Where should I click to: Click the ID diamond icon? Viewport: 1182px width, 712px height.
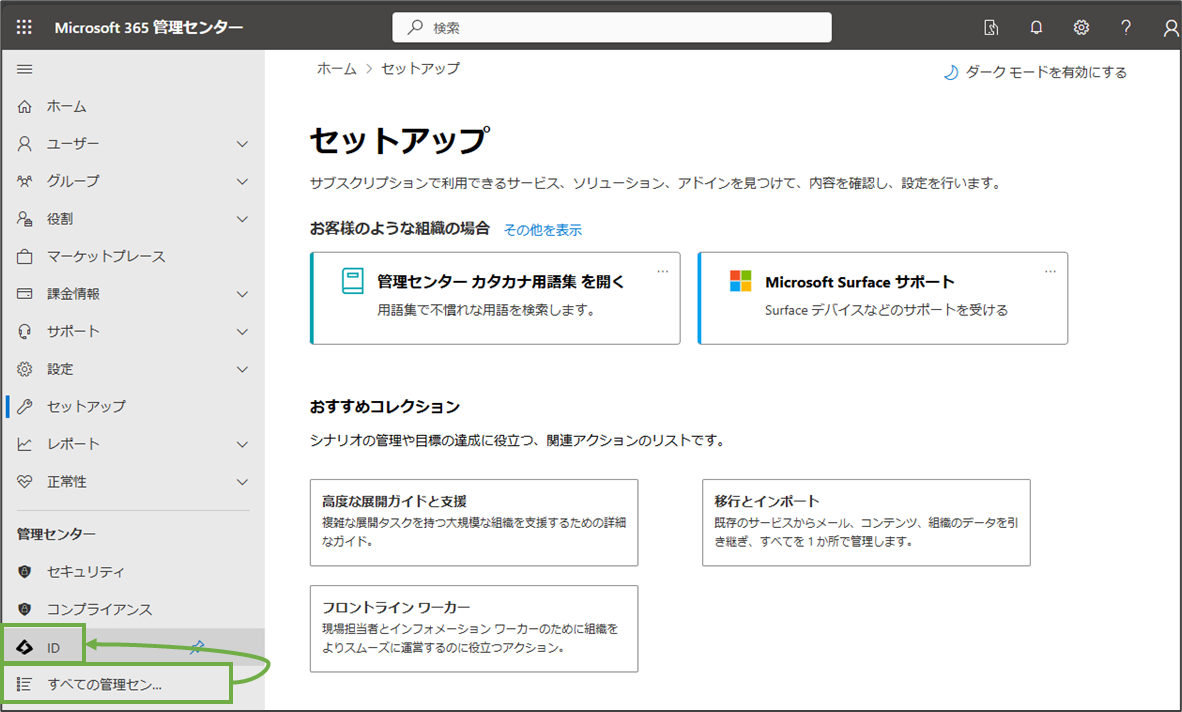click(x=25, y=647)
